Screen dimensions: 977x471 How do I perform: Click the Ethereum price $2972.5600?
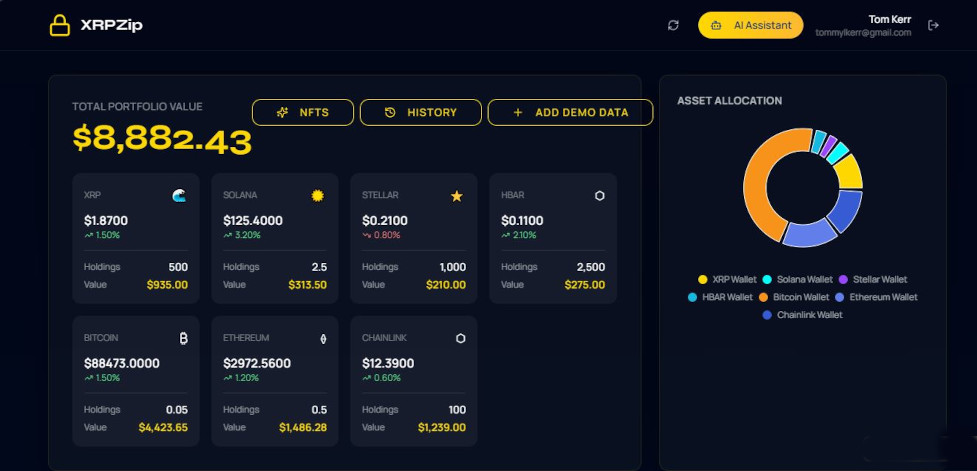(257, 363)
